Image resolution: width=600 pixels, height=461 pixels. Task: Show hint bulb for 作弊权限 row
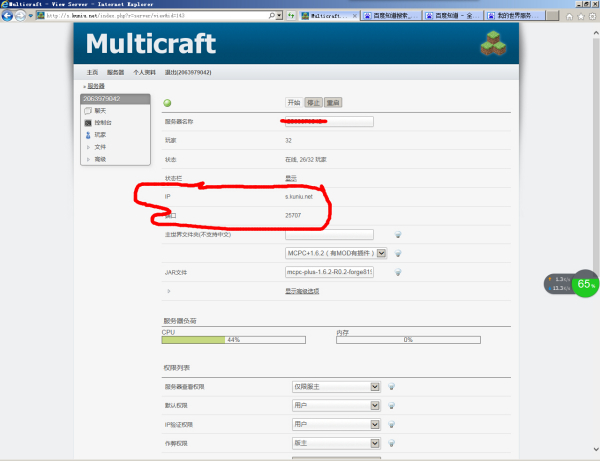(x=391, y=443)
